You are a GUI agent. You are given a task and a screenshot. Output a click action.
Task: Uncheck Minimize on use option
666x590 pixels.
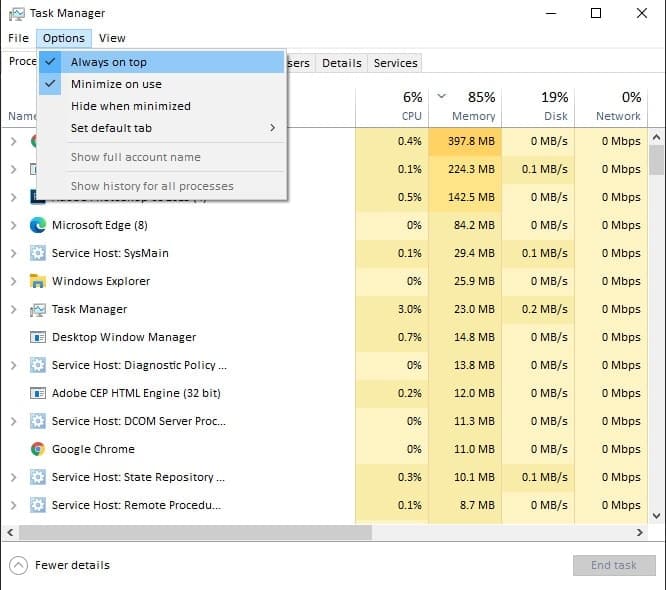tap(162, 84)
